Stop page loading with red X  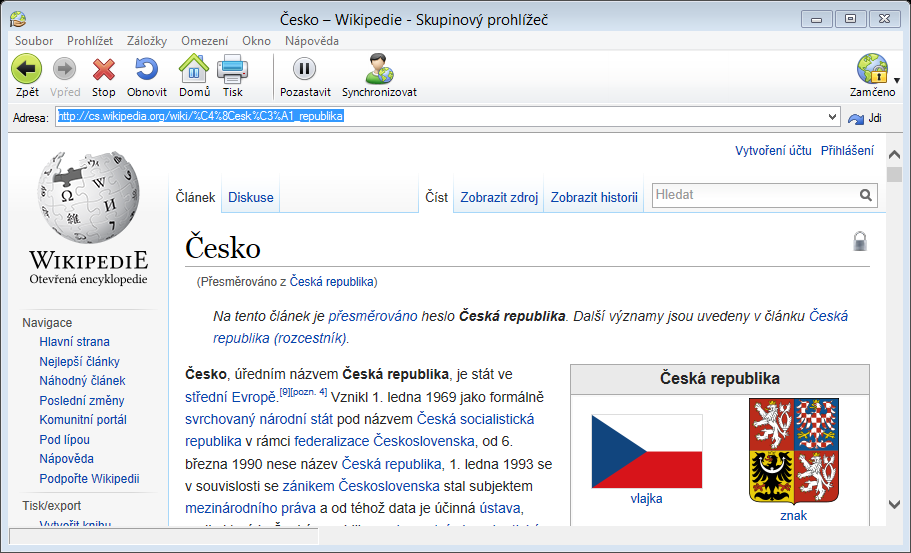(x=103, y=70)
